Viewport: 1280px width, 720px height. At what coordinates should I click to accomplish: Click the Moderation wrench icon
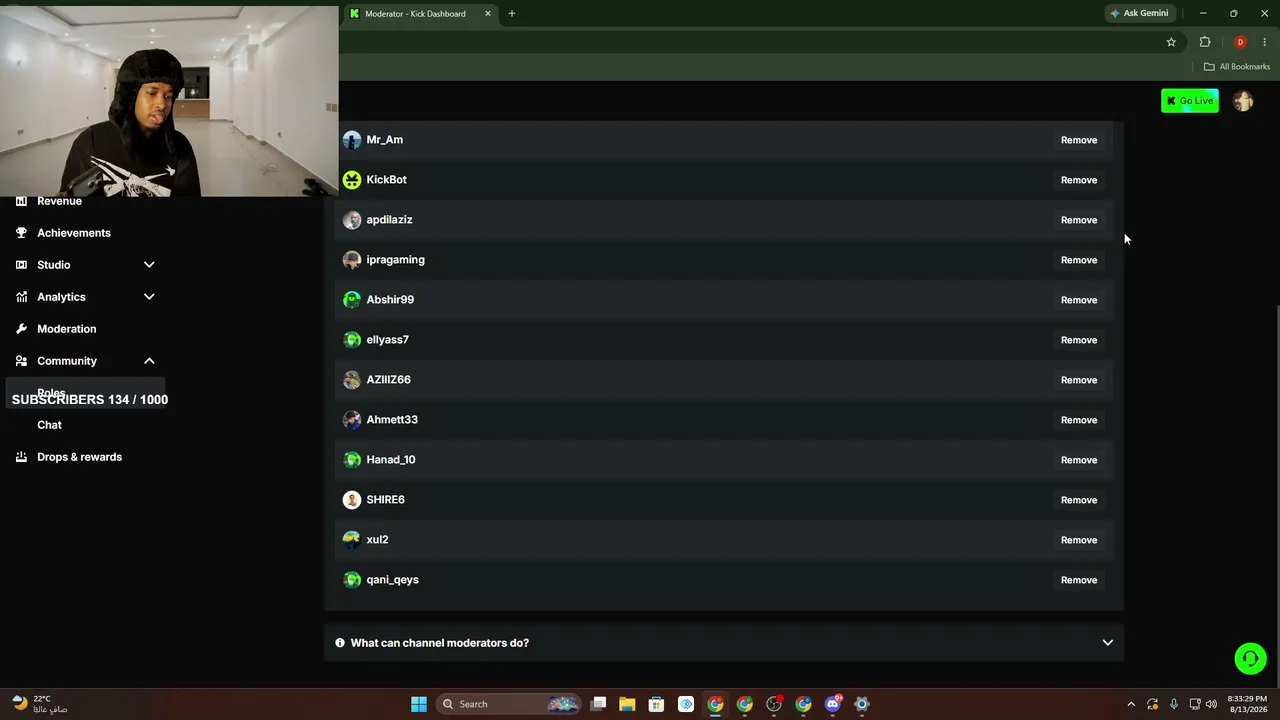click(21, 329)
